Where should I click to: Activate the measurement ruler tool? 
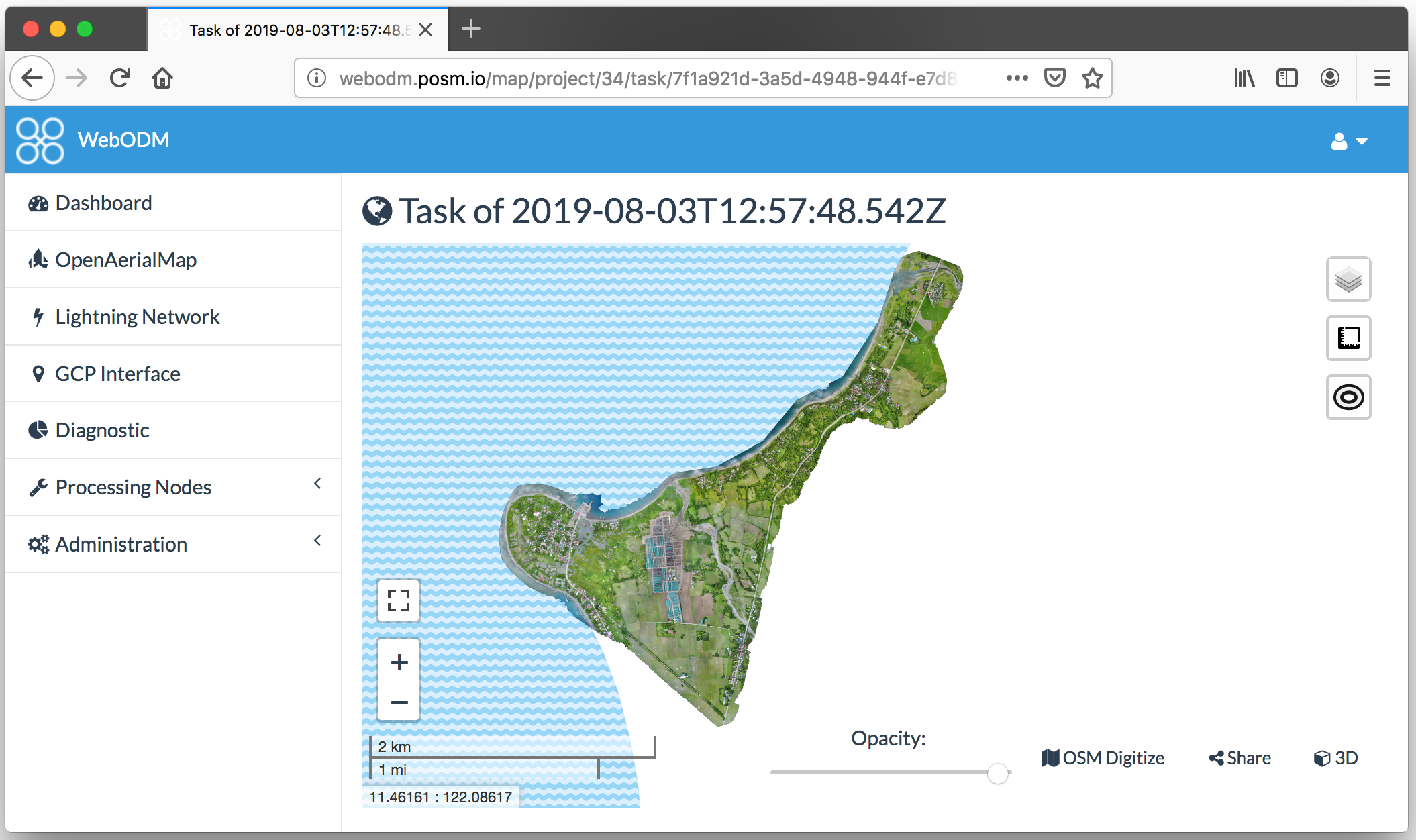pyautogui.click(x=1348, y=338)
